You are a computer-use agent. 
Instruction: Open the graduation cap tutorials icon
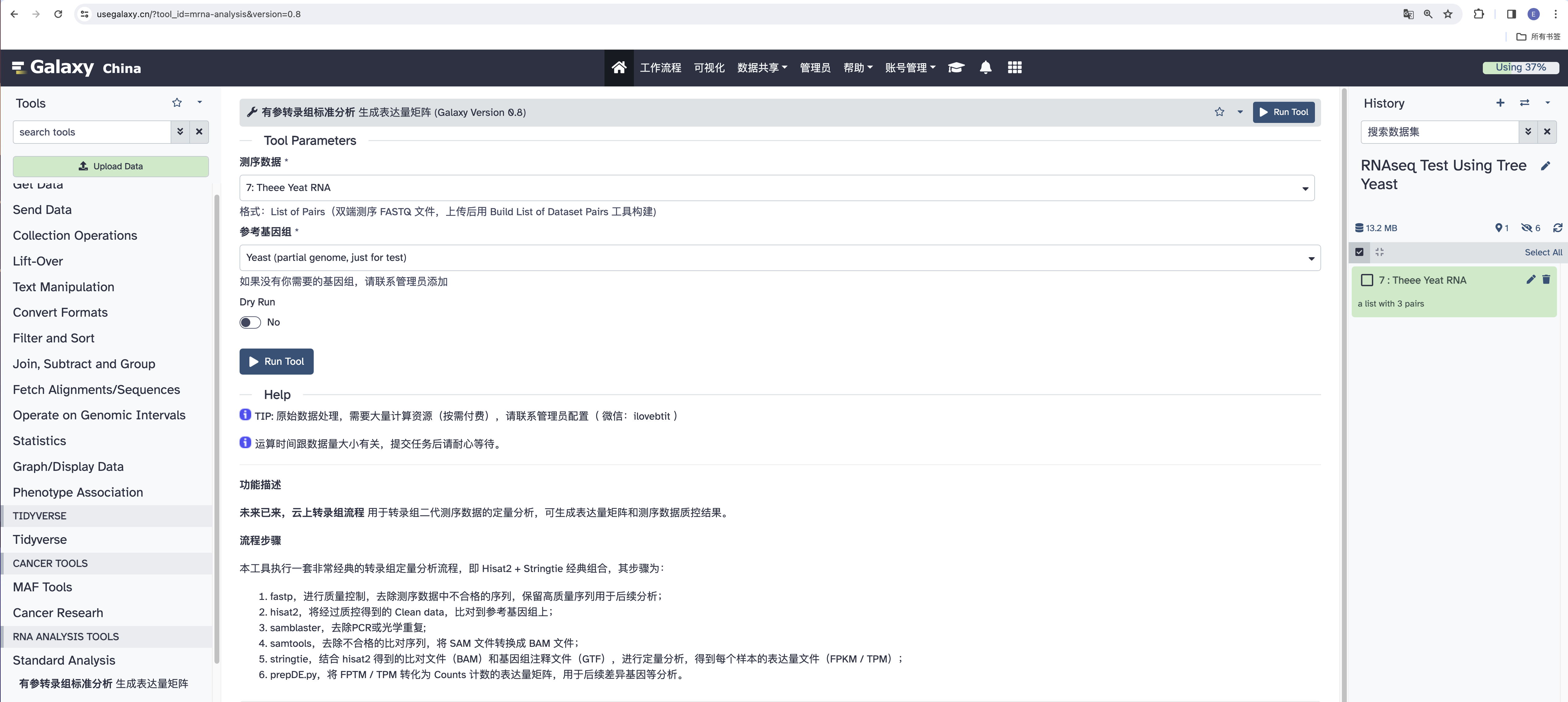click(x=956, y=67)
